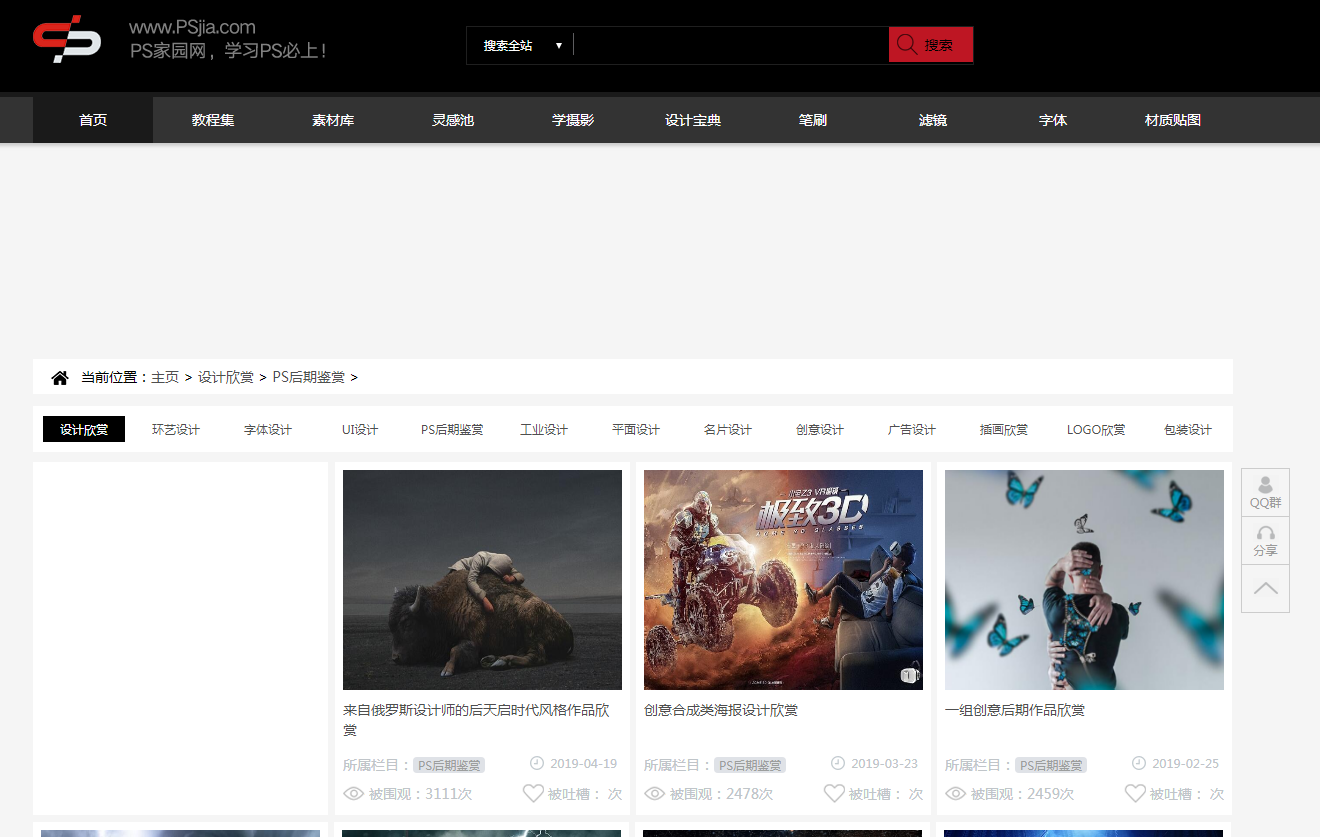
Task: Click the home icon in the breadcrumb
Action: pyautogui.click(x=60, y=377)
